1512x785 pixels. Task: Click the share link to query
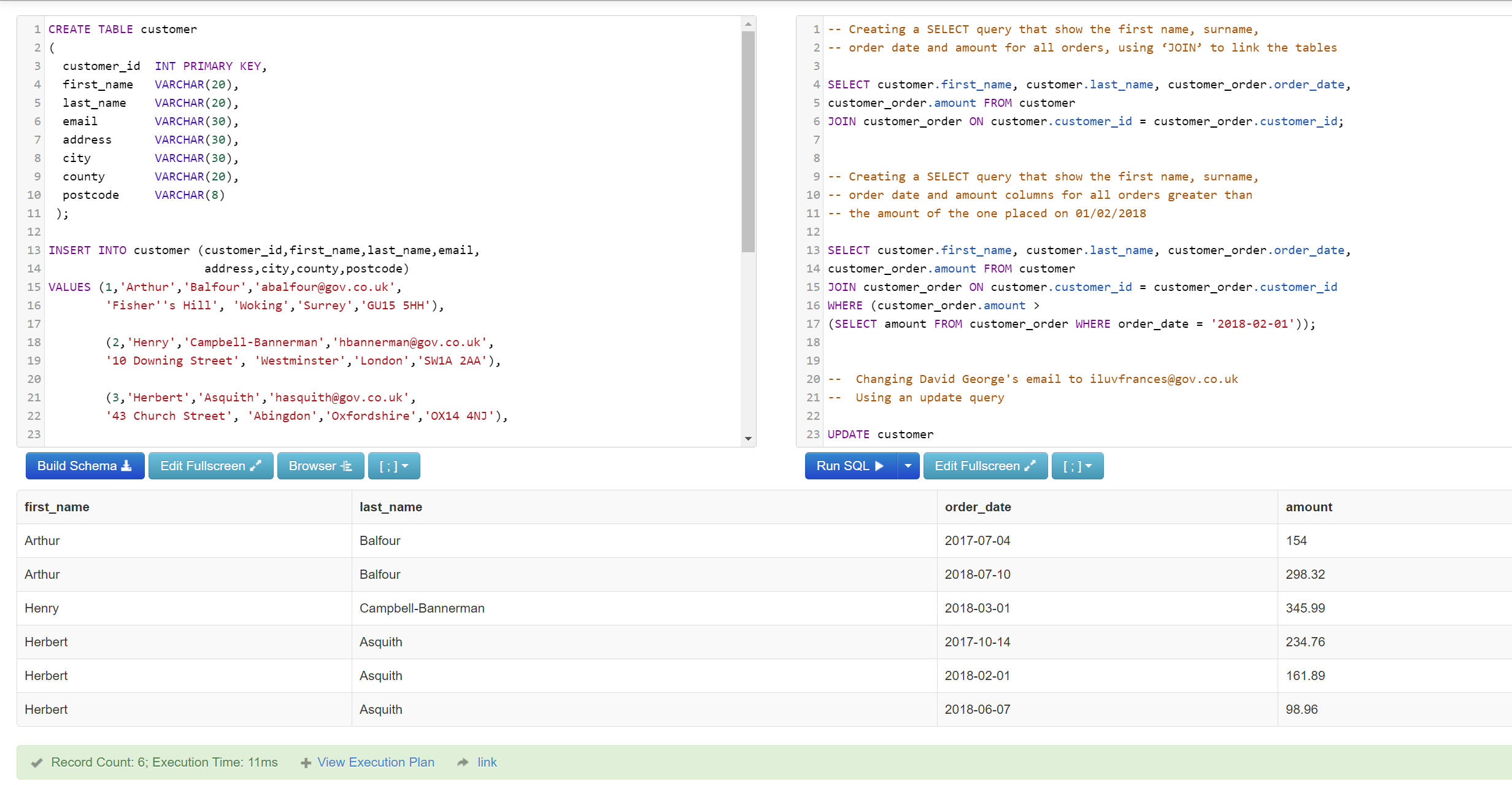487,762
